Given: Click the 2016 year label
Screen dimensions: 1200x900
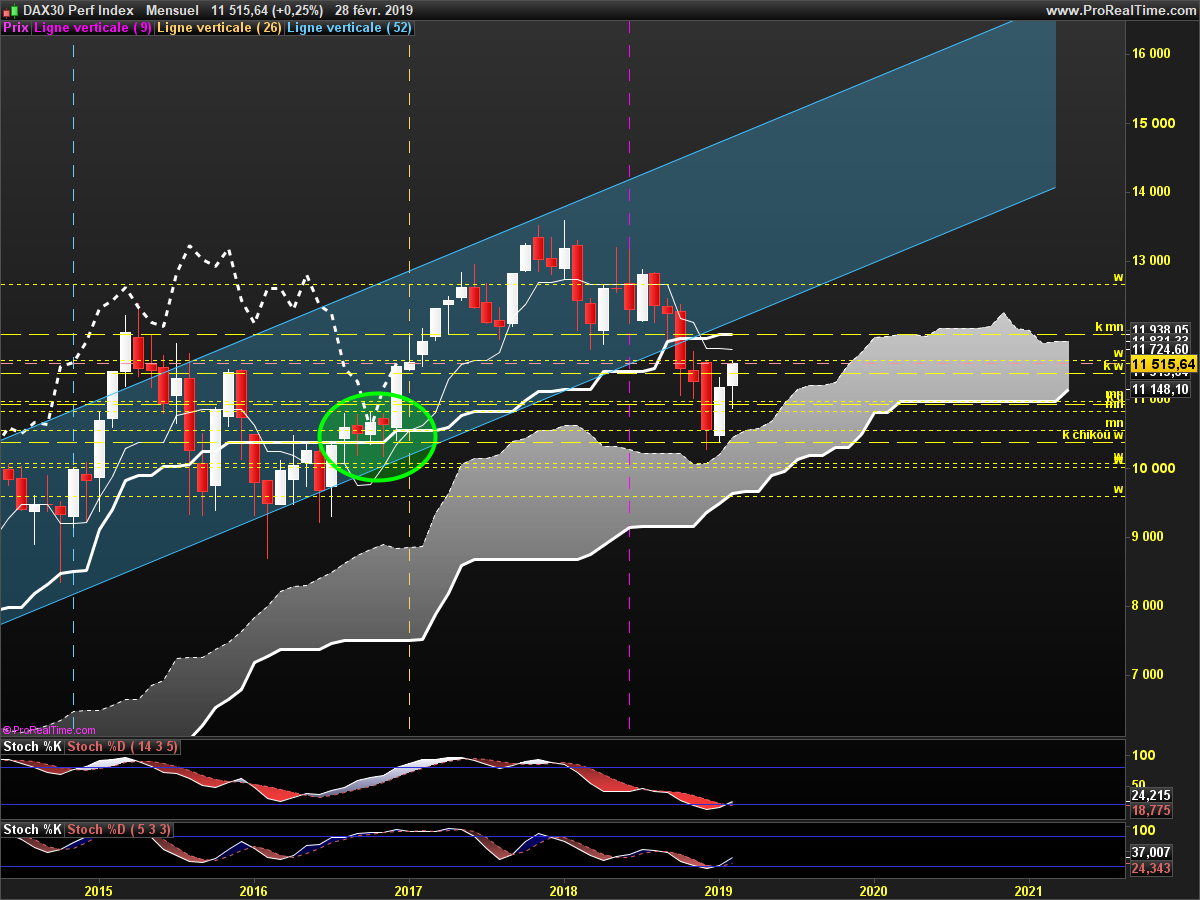Looking at the screenshot, I should [254, 890].
